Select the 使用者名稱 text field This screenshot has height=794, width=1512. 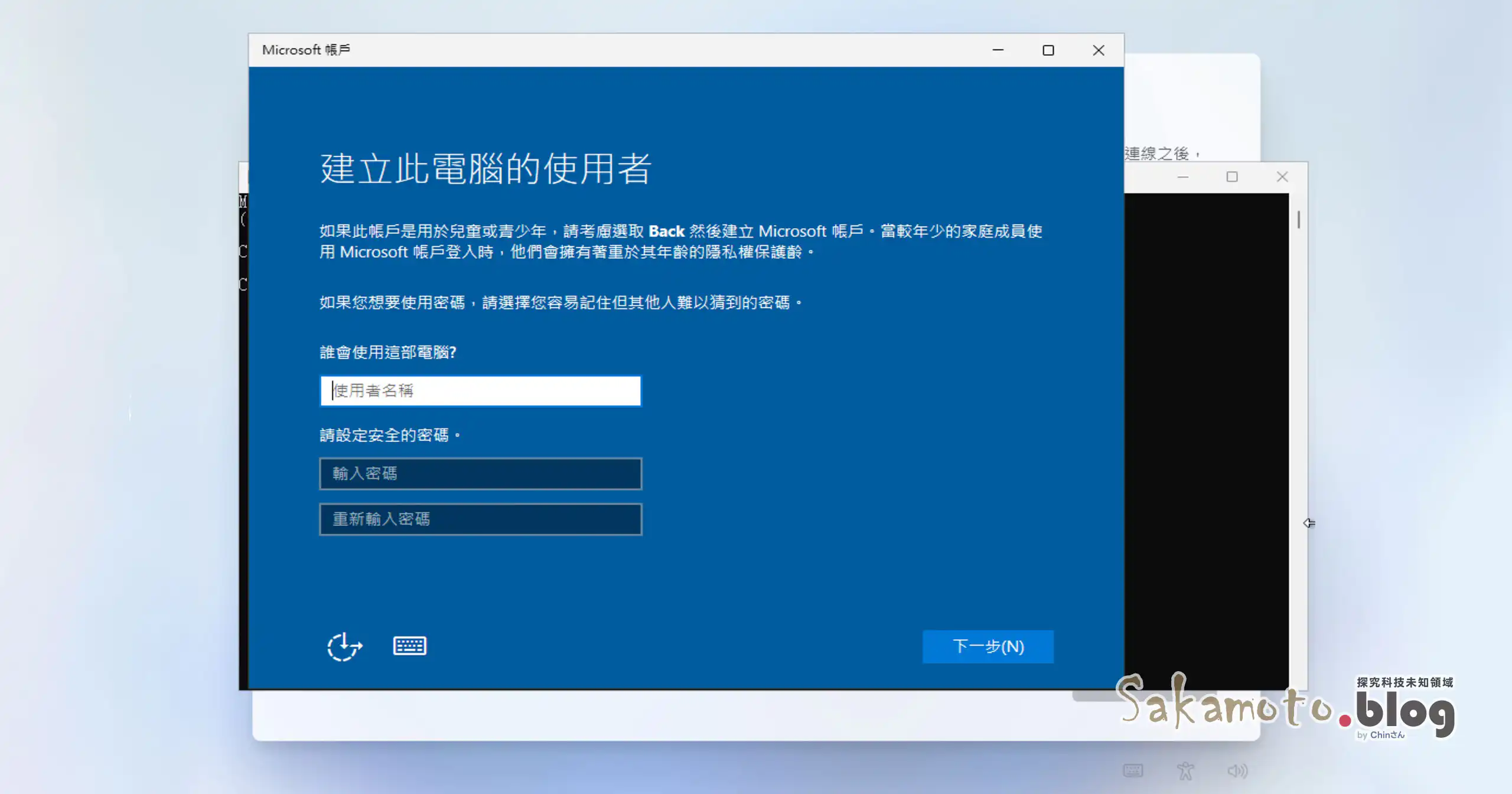point(480,391)
